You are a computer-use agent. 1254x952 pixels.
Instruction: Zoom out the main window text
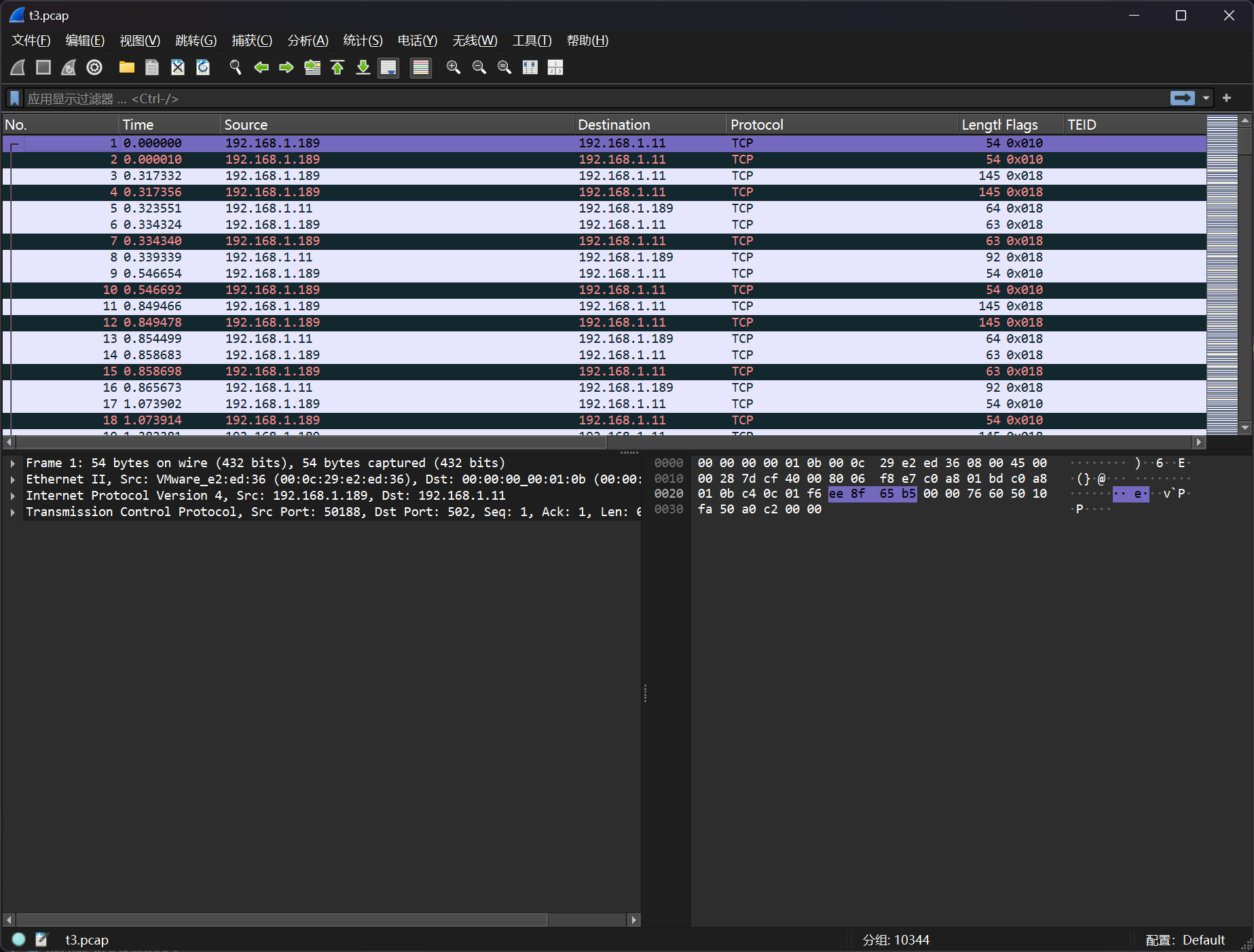[479, 67]
